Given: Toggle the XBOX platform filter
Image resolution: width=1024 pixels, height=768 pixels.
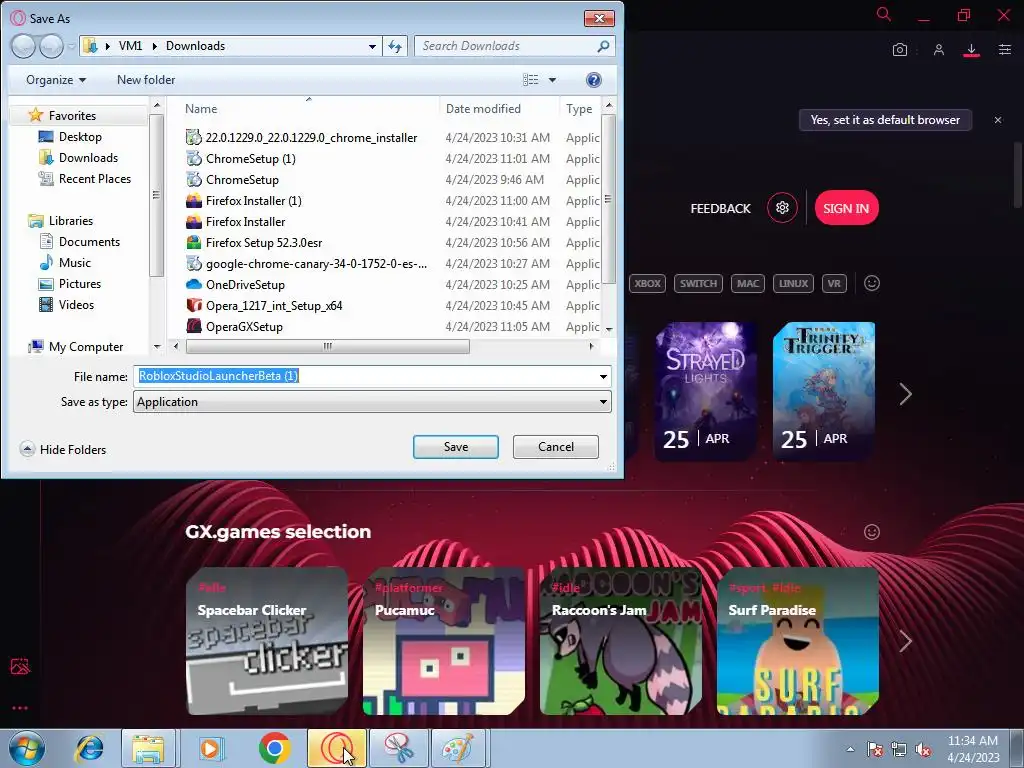Looking at the screenshot, I should click(x=648, y=283).
